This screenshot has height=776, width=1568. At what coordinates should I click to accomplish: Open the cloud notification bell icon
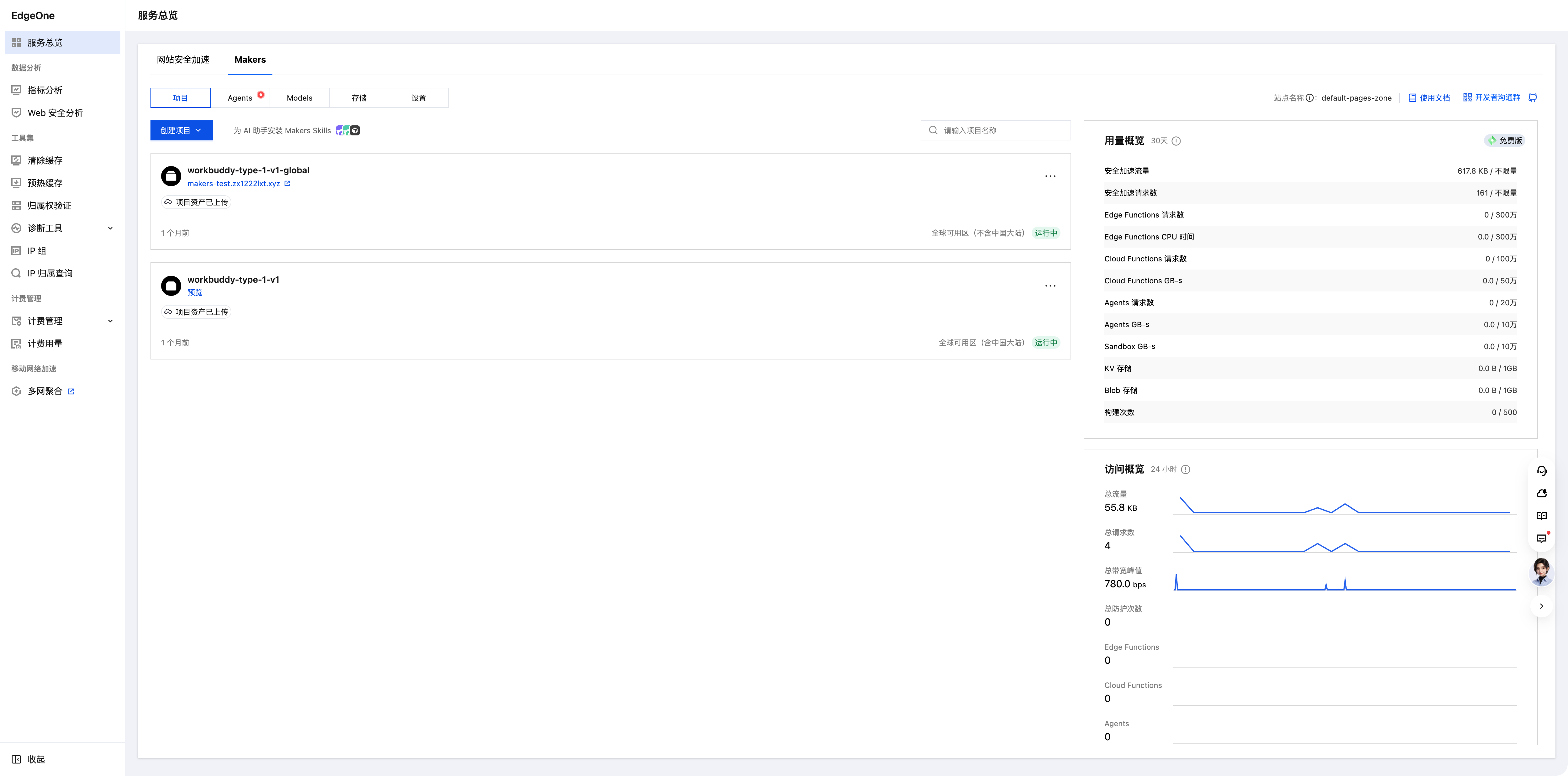pyautogui.click(x=1541, y=493)
